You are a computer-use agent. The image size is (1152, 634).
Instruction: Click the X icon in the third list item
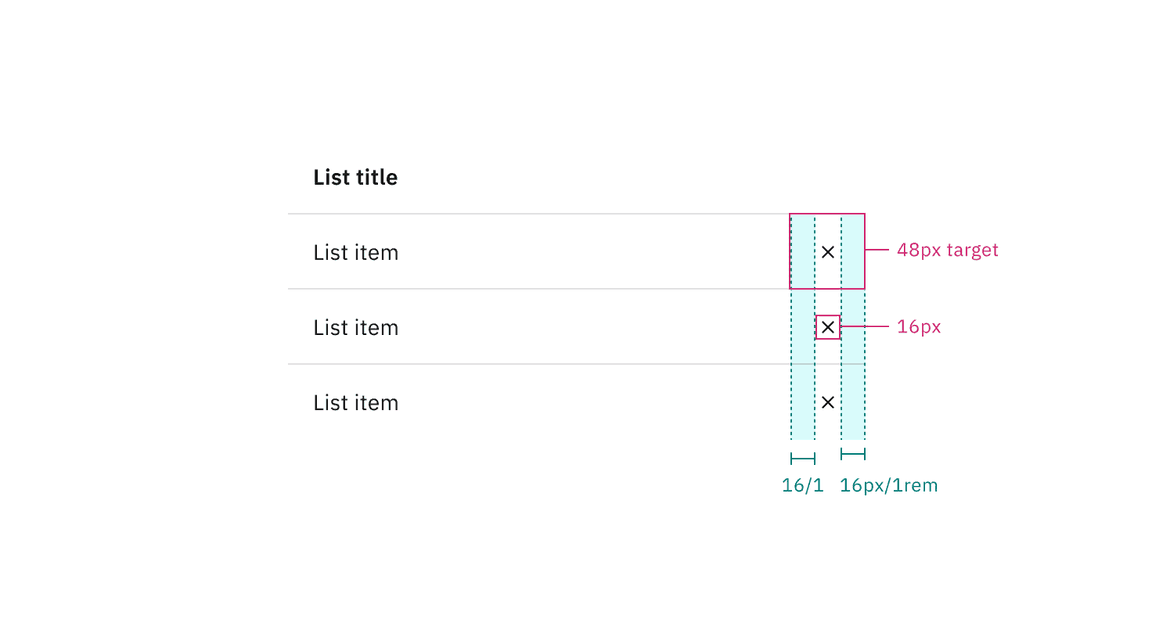coord(827,402)
